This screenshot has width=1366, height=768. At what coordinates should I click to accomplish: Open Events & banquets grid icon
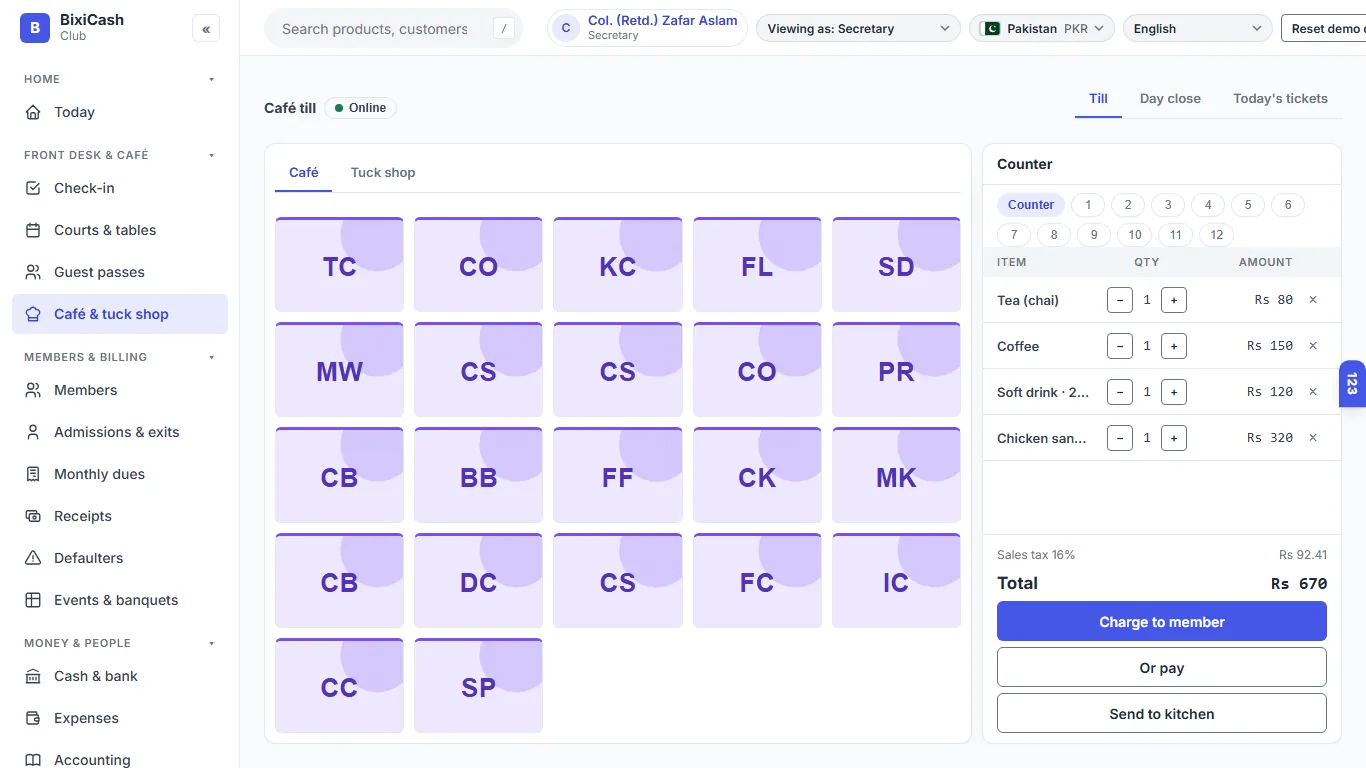[x=33, y=600]
